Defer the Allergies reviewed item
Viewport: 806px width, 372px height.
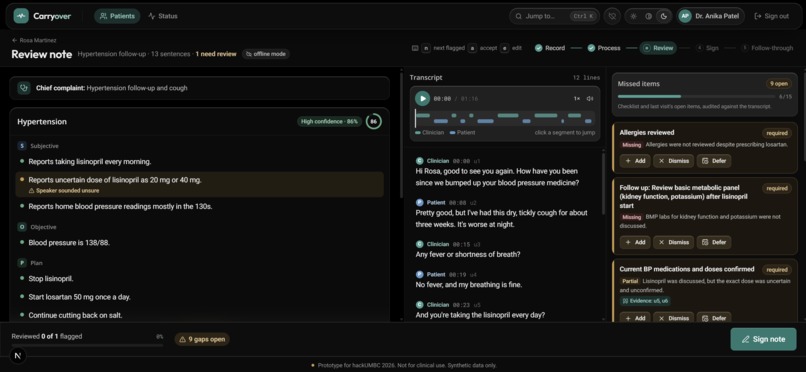(714, 160)
